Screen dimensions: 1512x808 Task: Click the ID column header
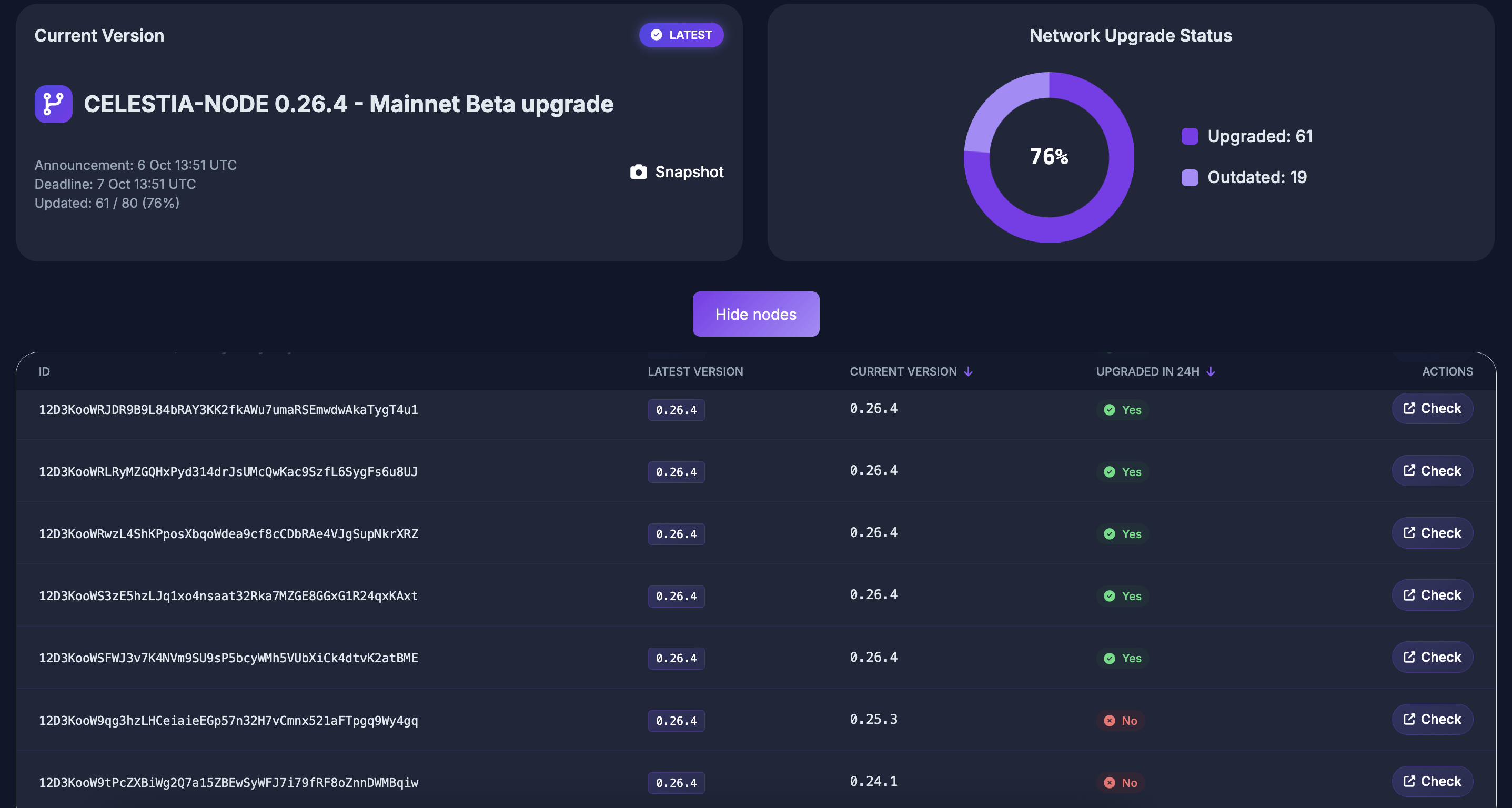[x=44, y=371]
